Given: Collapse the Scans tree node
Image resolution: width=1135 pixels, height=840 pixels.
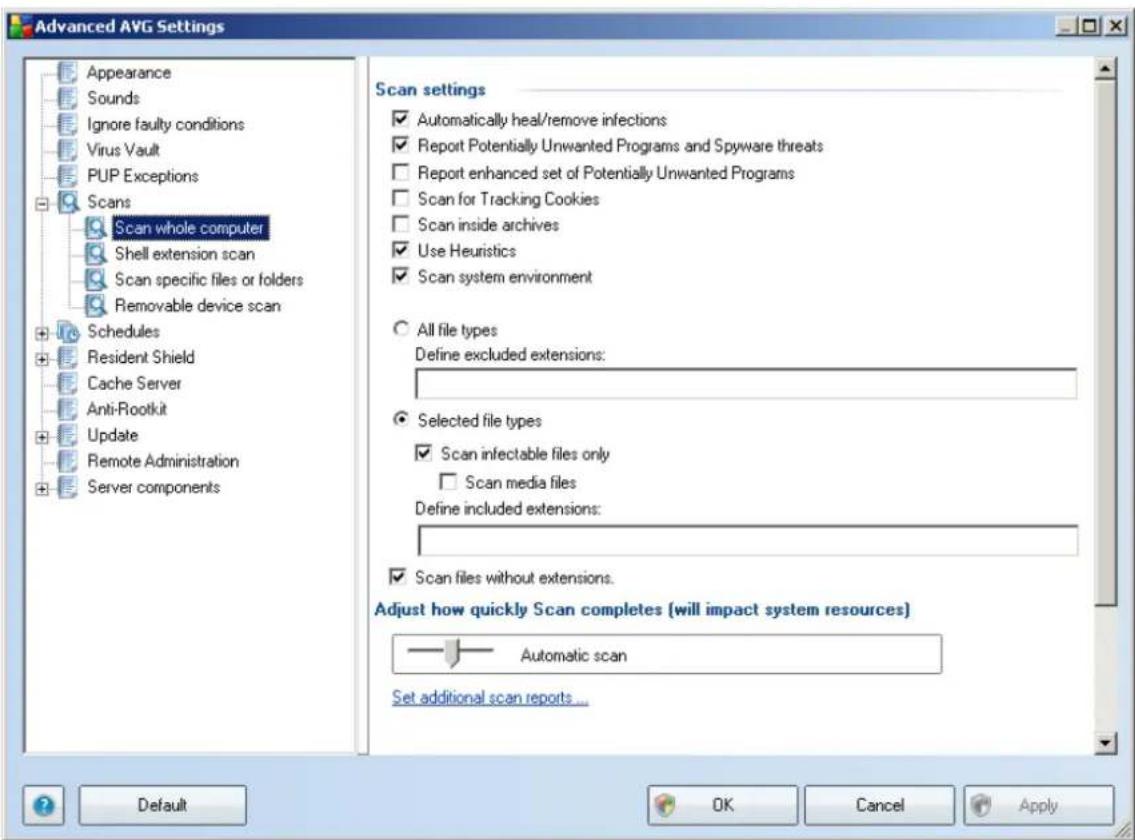Looking at the screenshot, I should [42, 204].
